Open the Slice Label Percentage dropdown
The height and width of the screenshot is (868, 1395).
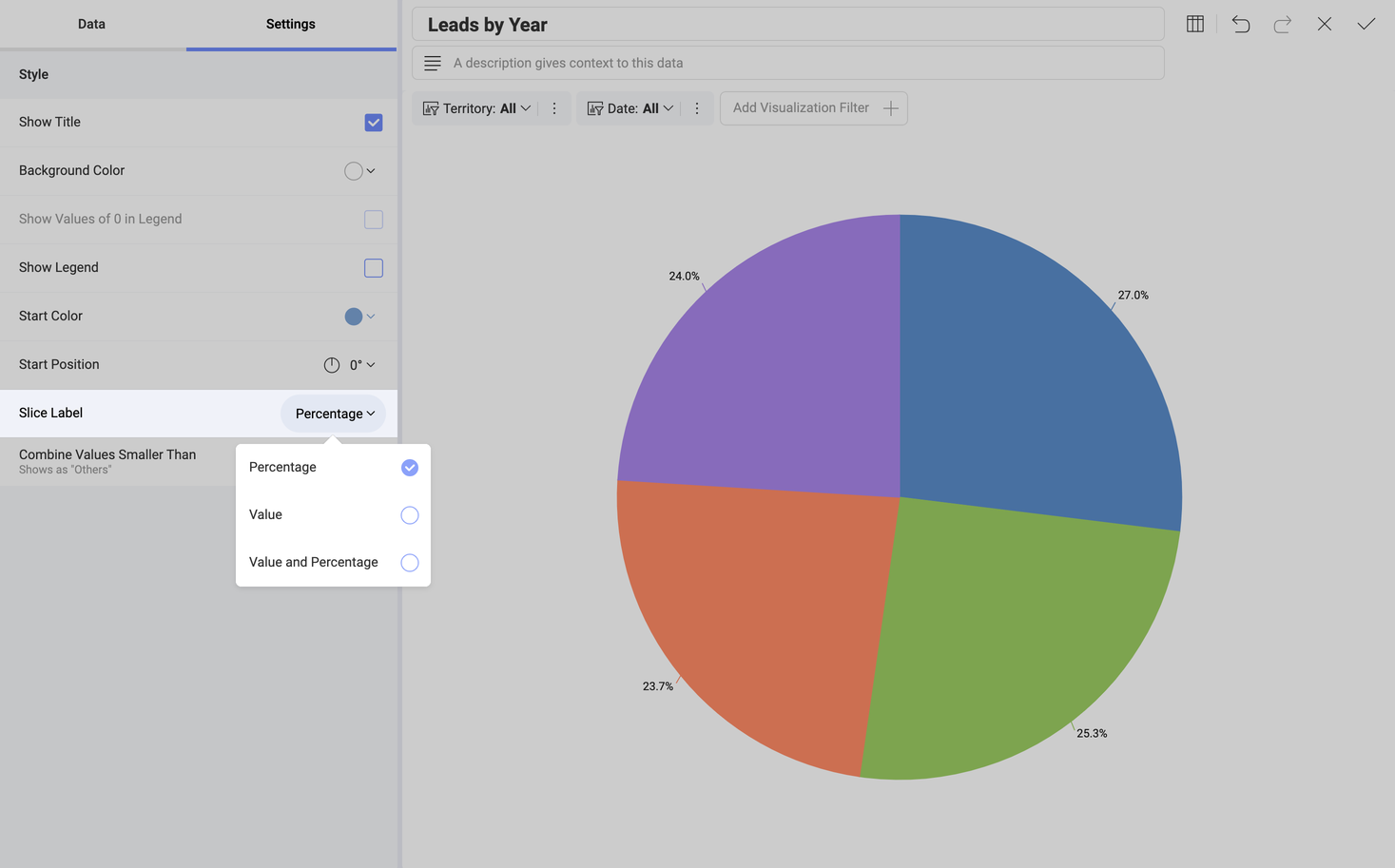tap(334, 414)
